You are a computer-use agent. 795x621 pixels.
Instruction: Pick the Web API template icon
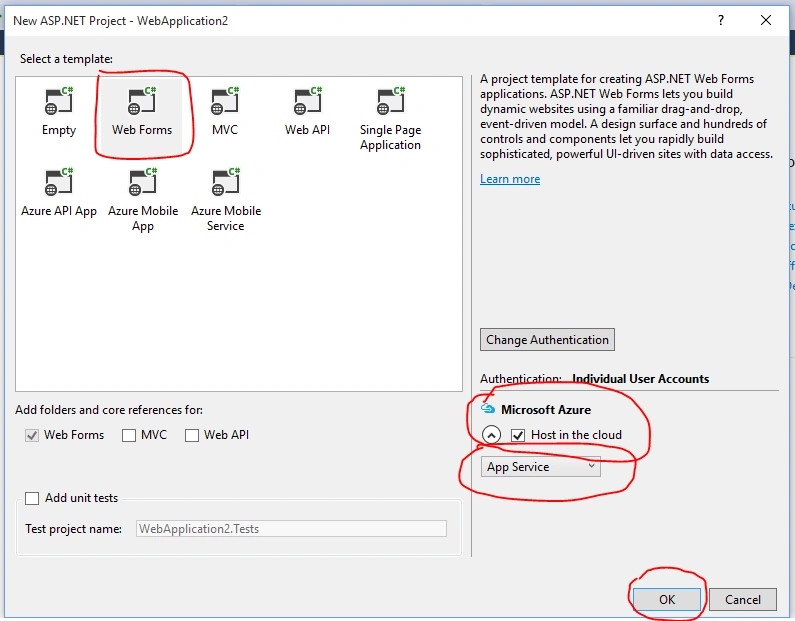pyautogui.click(x=308, y=100)
